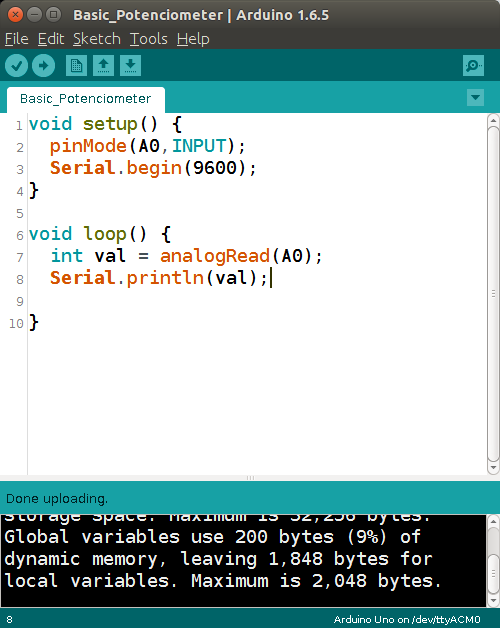This screenshot has width=500, height=628.
Task: Click the console vertical scrollbar thumb
Action: [493, 574]
